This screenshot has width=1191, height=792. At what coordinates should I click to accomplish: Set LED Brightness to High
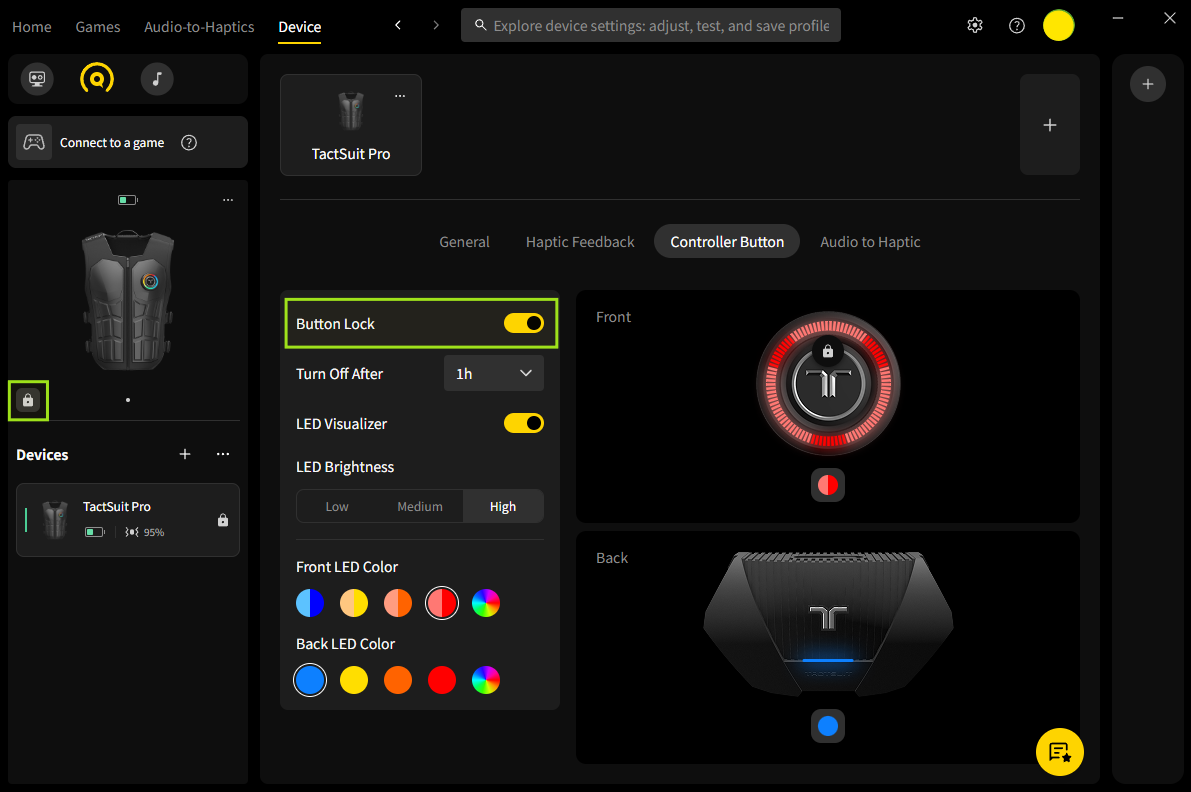[x=503, y=506]
